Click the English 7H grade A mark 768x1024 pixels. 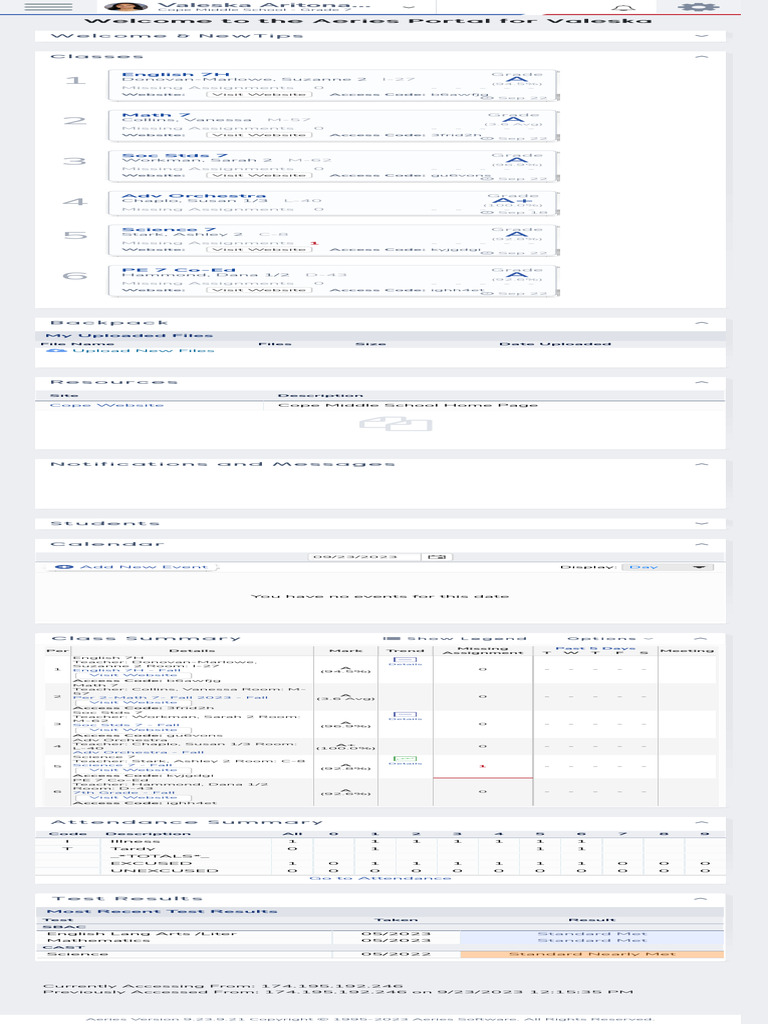point(517,79)
